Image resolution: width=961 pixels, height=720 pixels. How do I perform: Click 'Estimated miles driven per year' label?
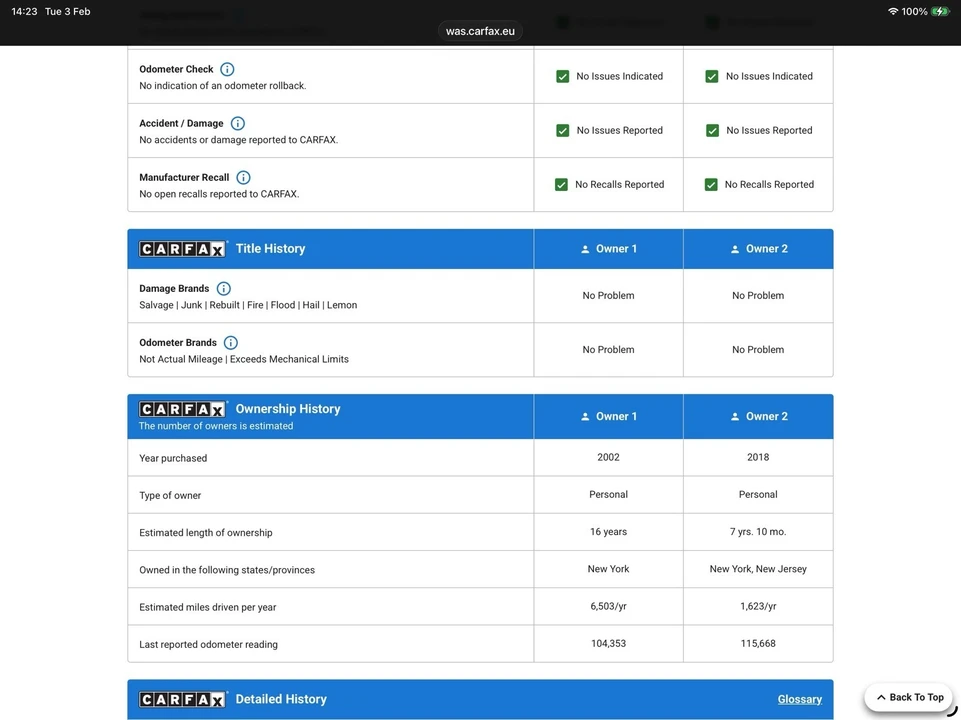point(208,607)
